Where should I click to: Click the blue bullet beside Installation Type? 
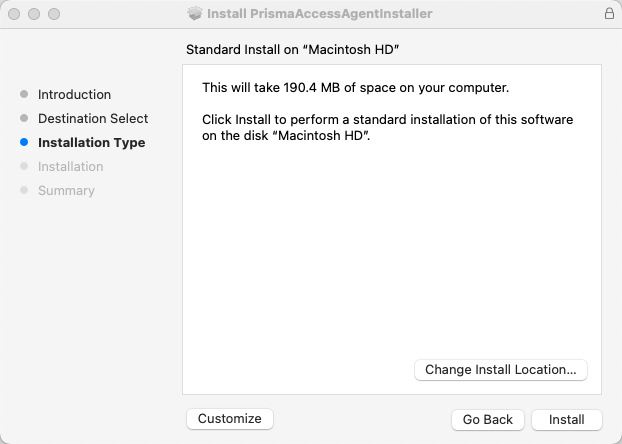point(24,142)
